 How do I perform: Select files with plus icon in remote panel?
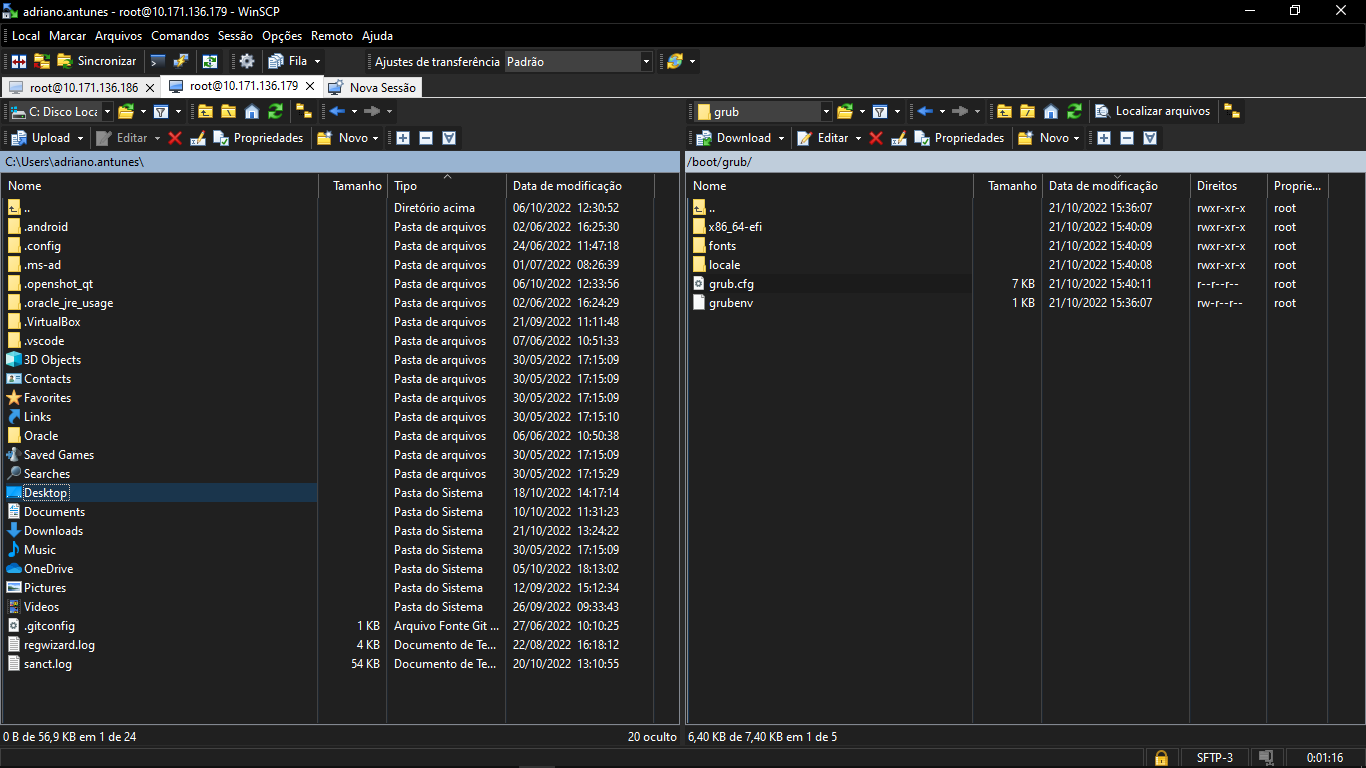coord(1104,138)
